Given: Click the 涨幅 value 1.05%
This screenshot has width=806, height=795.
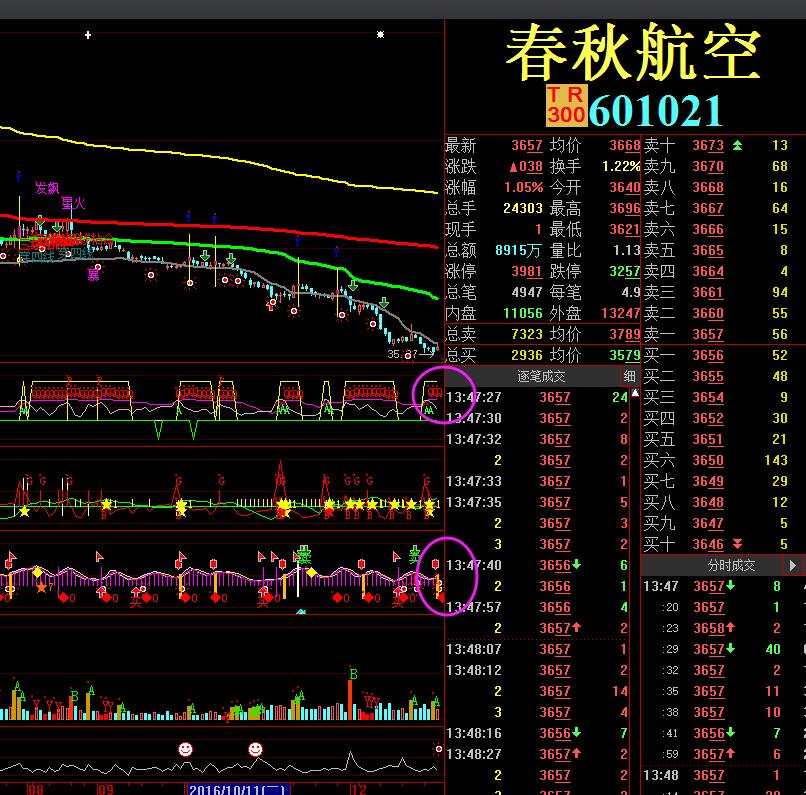Looking at the screenshot, I should tap(523, 188).
